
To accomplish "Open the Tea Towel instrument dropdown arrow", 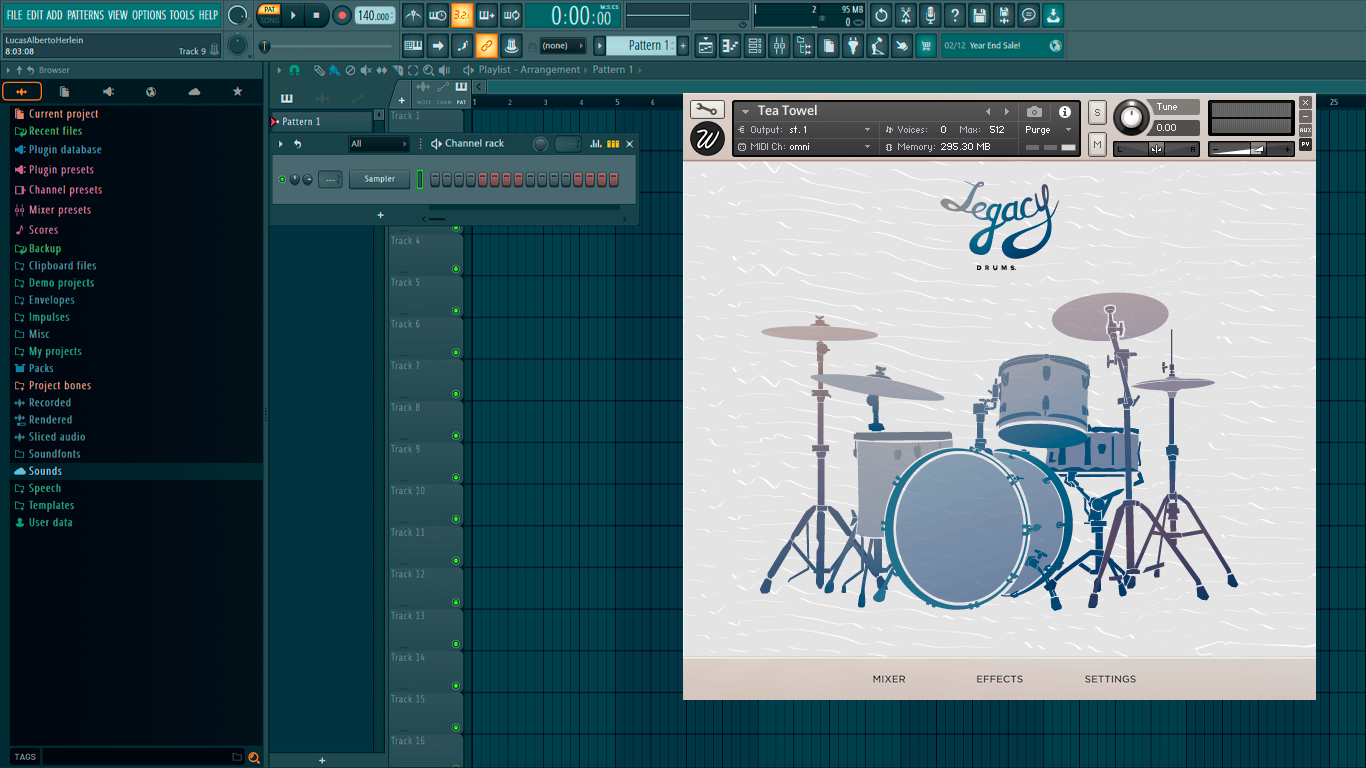I will click(x=745, y=112).
